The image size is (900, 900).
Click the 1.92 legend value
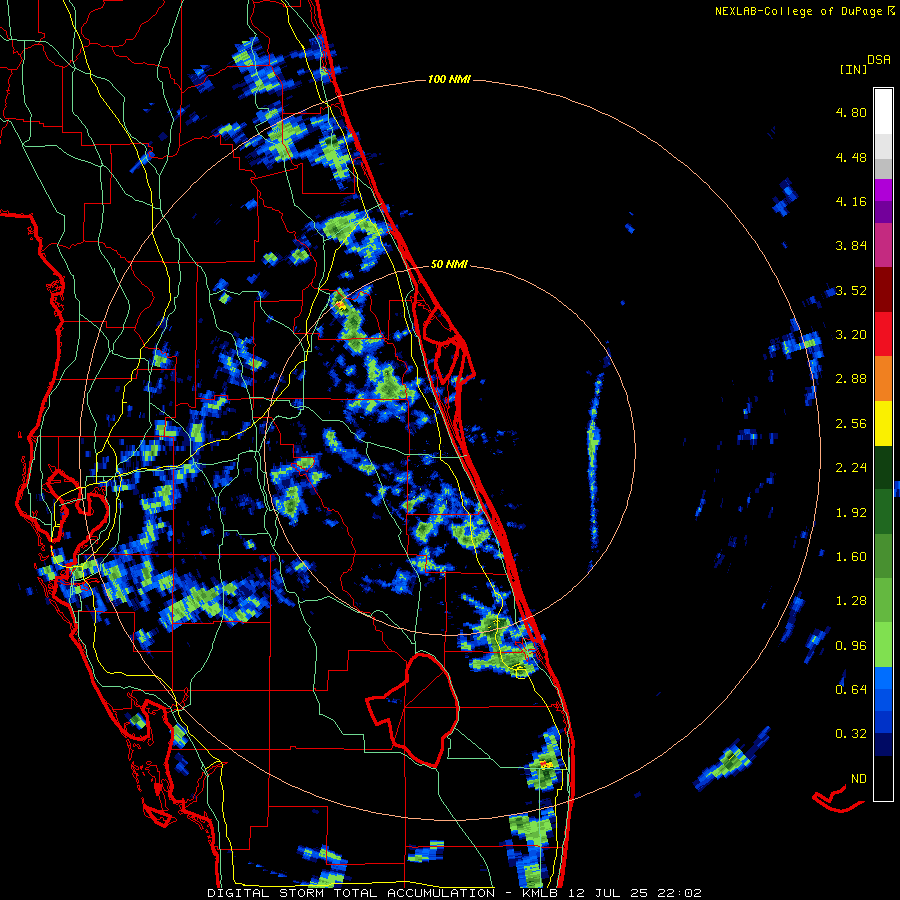(x=851, y=513)
